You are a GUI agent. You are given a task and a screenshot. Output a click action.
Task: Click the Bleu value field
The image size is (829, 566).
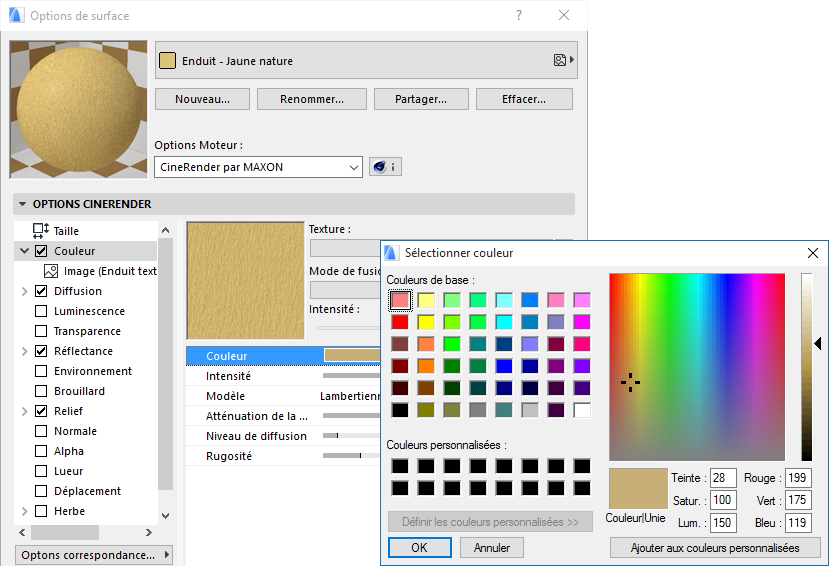(798, 523)
